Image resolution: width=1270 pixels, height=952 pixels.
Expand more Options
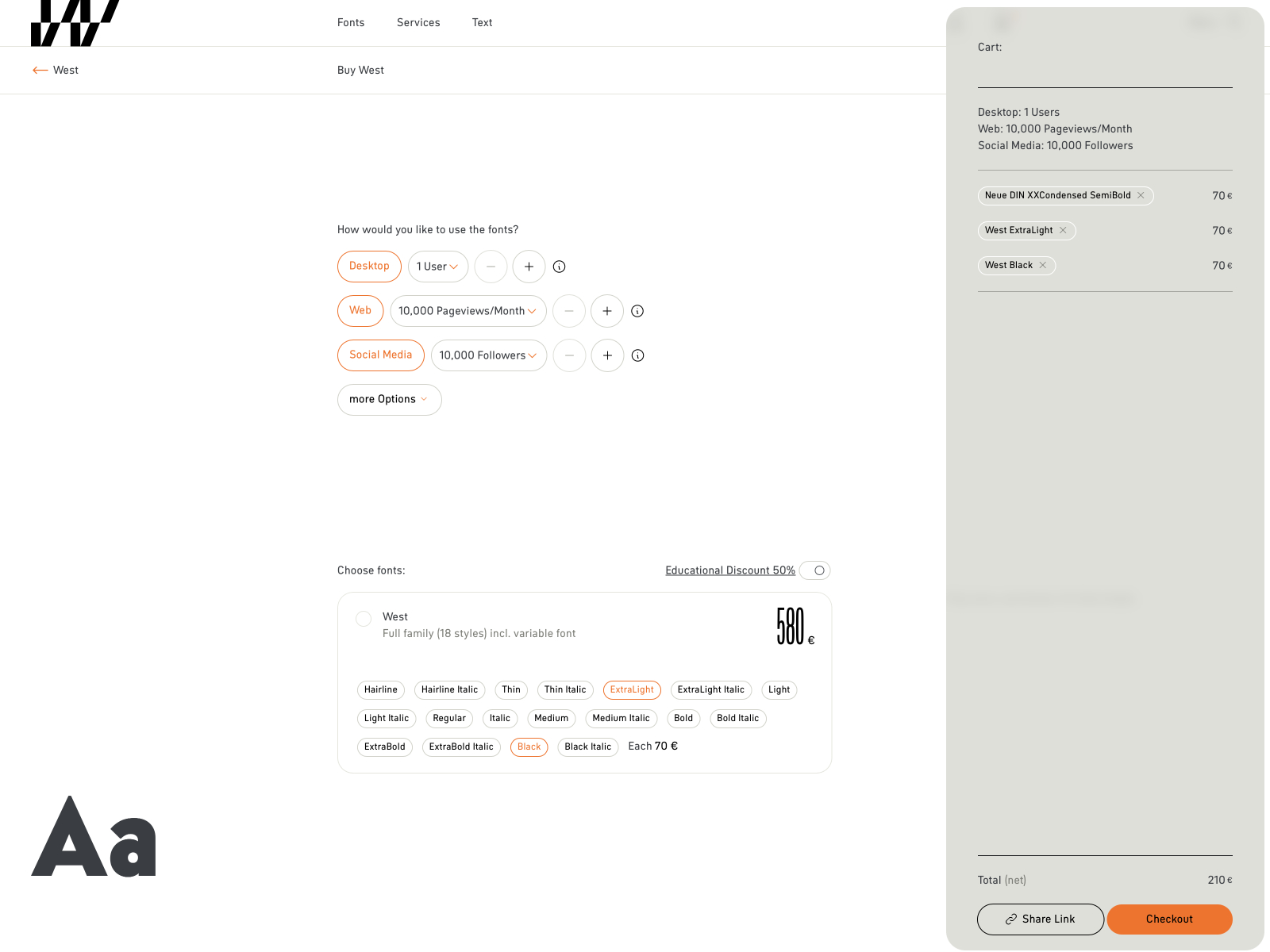click(x=390, y=400)
